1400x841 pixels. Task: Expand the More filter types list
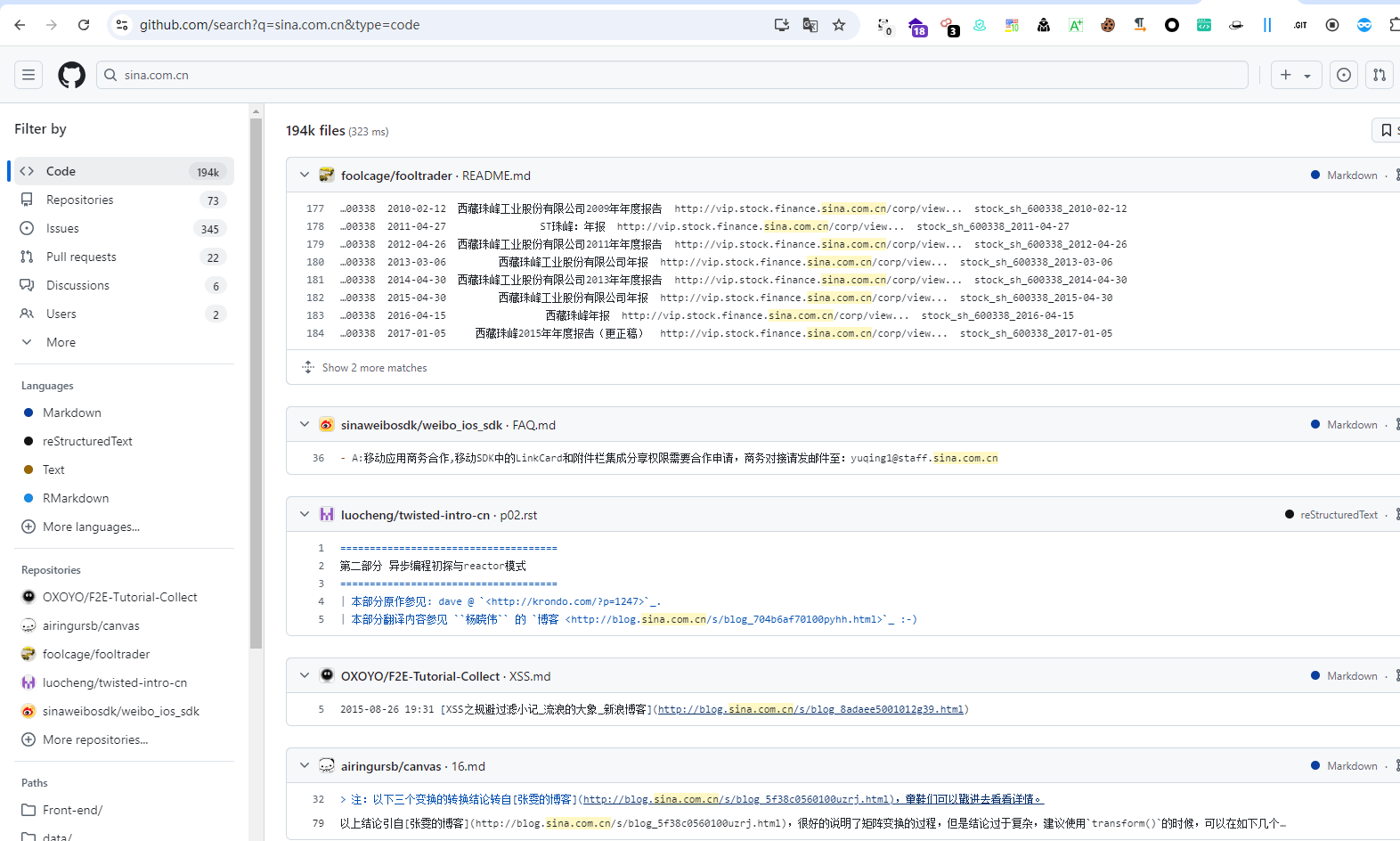coord(61,342)
